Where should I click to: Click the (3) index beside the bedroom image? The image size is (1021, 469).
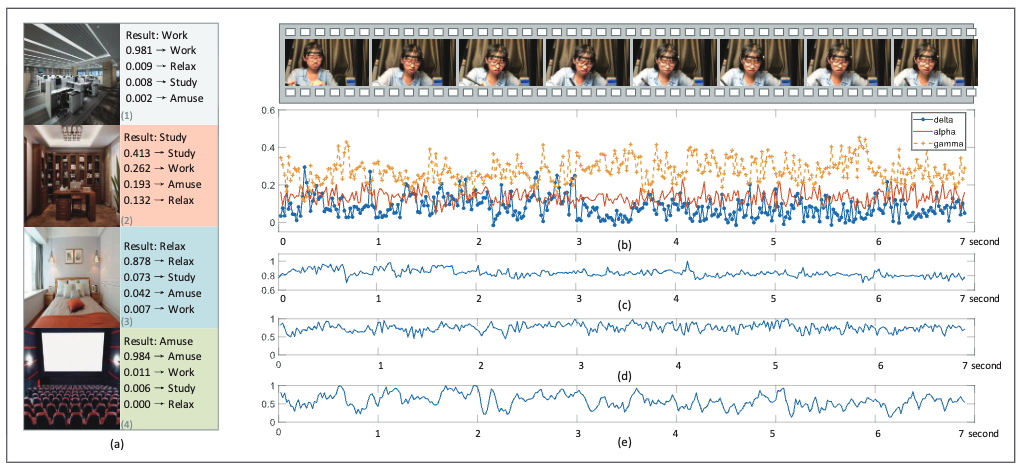pos(126,322)
